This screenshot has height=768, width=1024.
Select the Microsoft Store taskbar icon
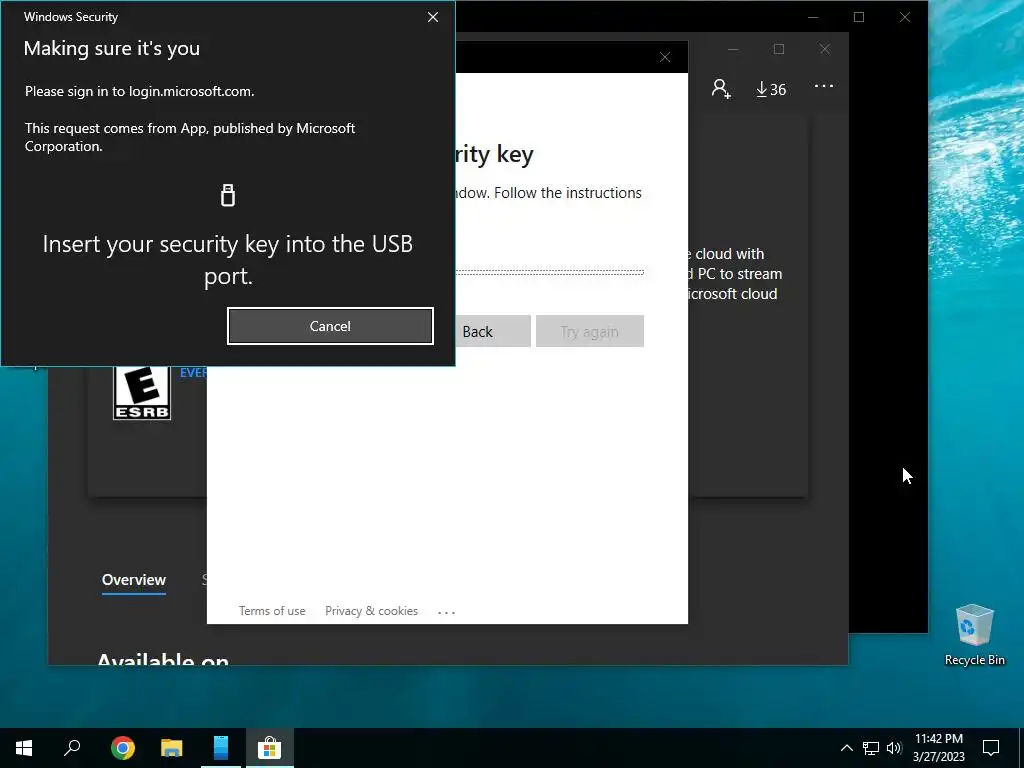[x=269, y=748]
